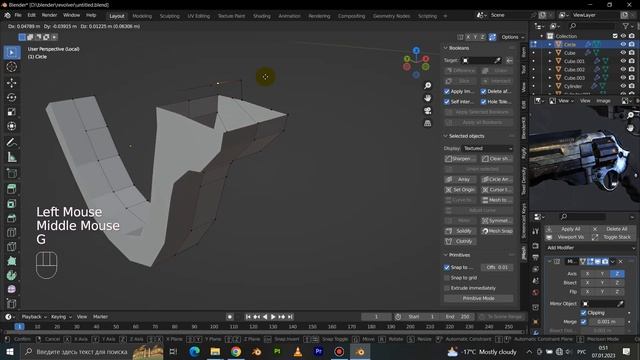Toggle Delete after checkbox in Booleans
This screenshot has height=360, width=640.
(483, 91)
